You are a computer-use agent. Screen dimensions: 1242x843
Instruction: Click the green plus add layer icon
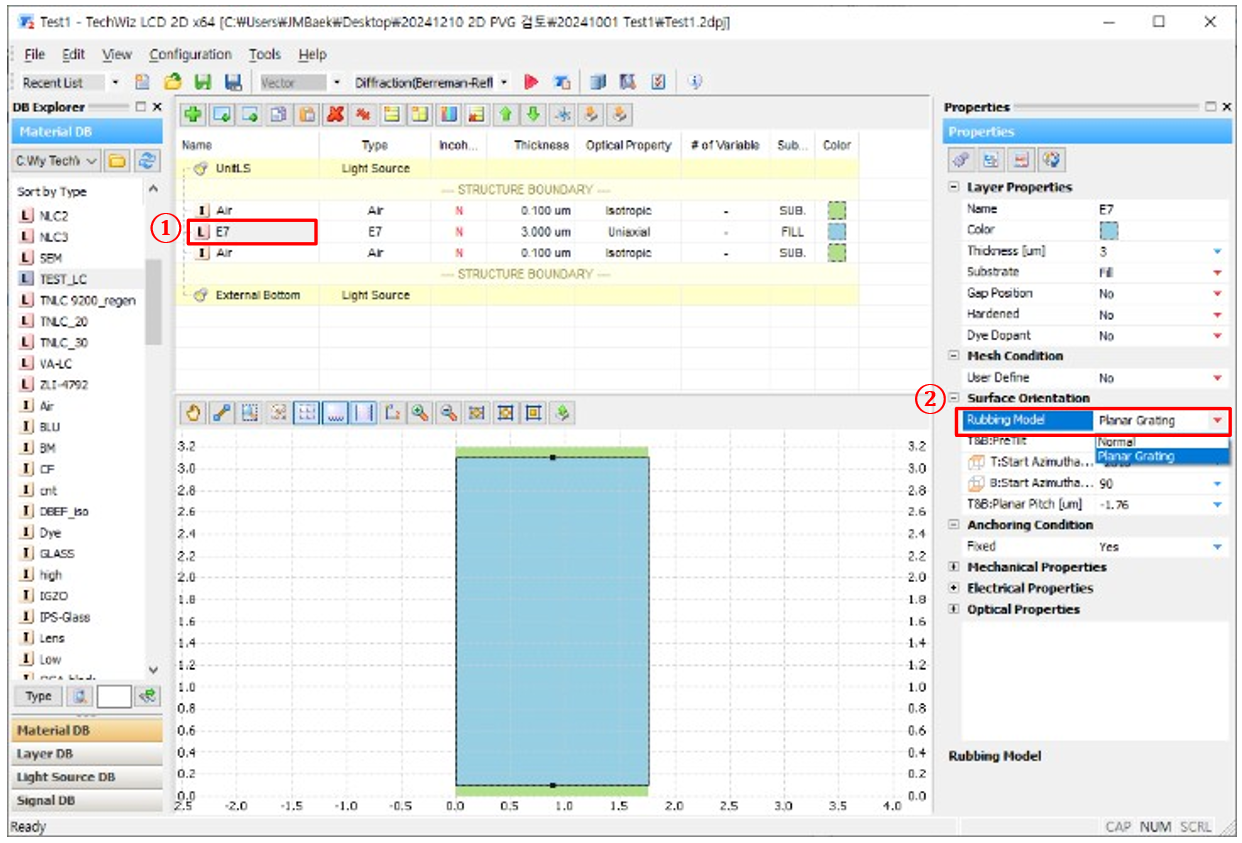(x=191, y=115)
